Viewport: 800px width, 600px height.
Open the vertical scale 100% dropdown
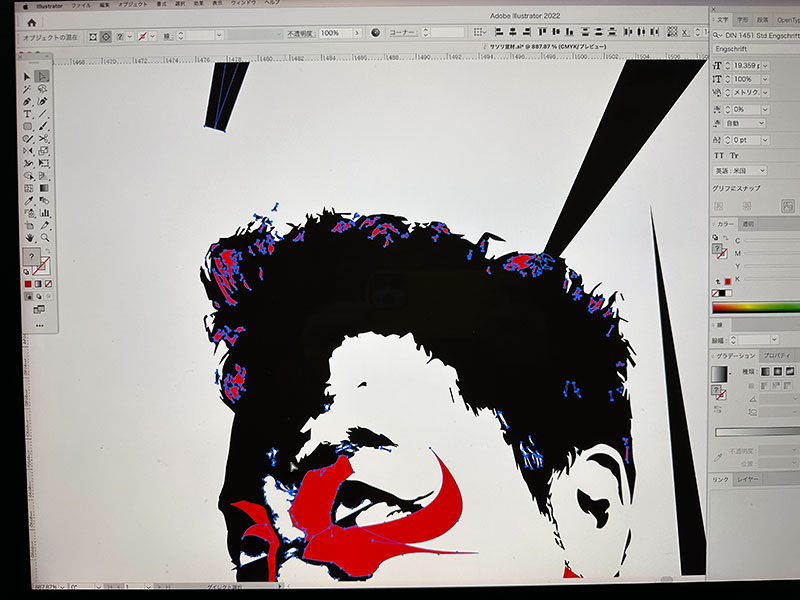tap(765, 79)
